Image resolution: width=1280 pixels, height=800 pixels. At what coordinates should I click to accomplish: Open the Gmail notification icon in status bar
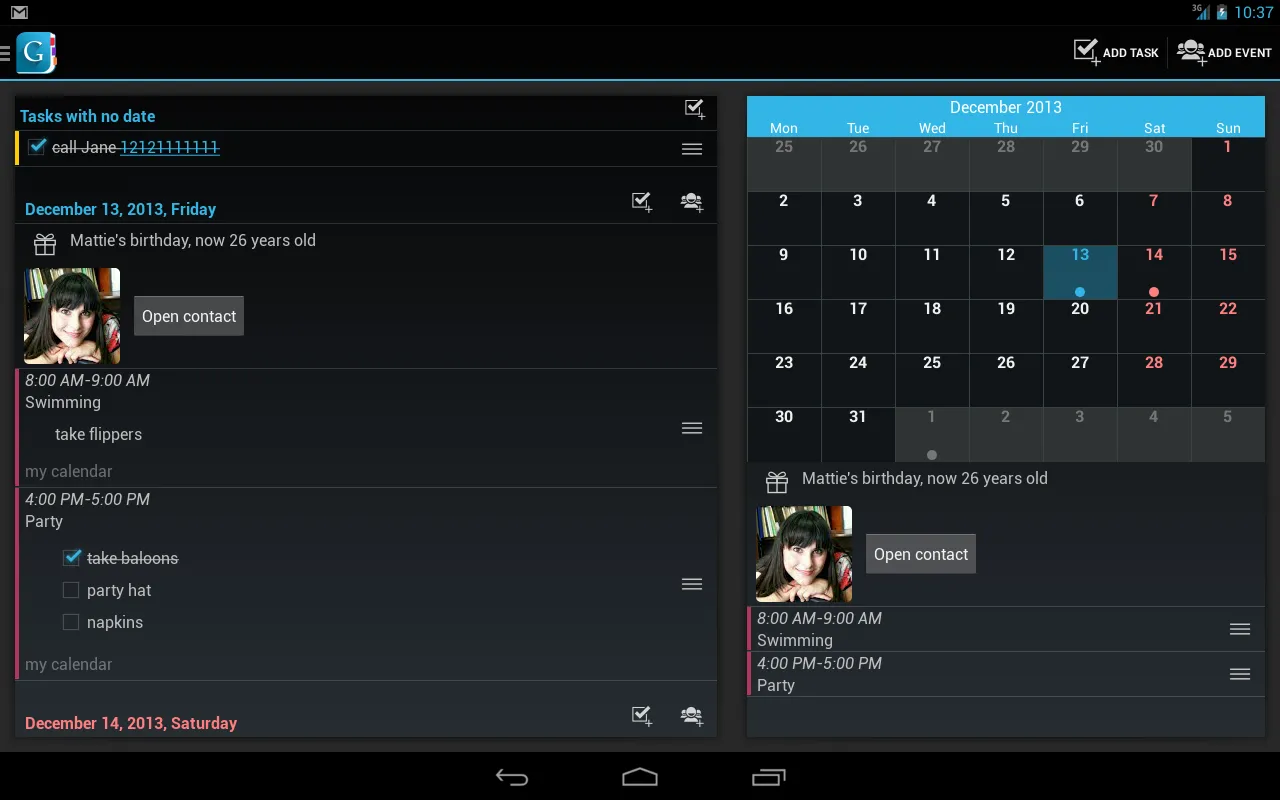(19, 13)
